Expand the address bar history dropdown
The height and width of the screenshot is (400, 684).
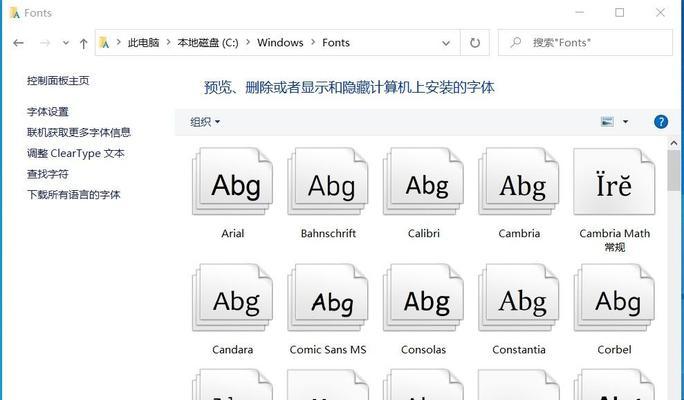coord(446,43)
